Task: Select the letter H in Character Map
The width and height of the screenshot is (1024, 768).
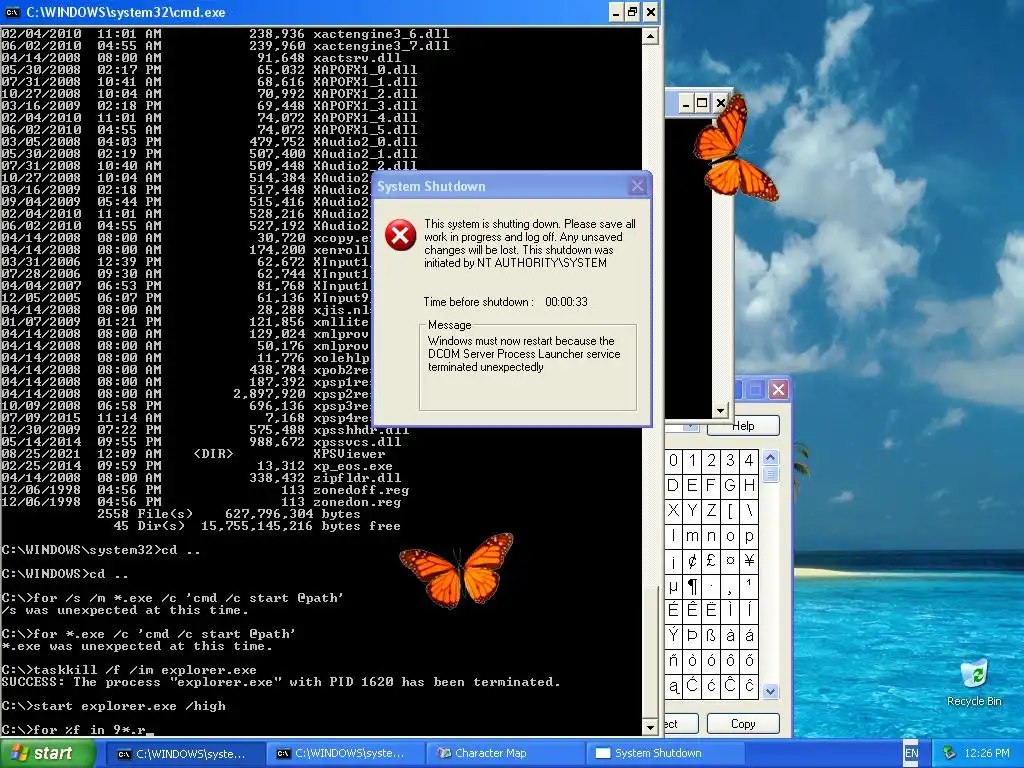Action: (749, 485)
